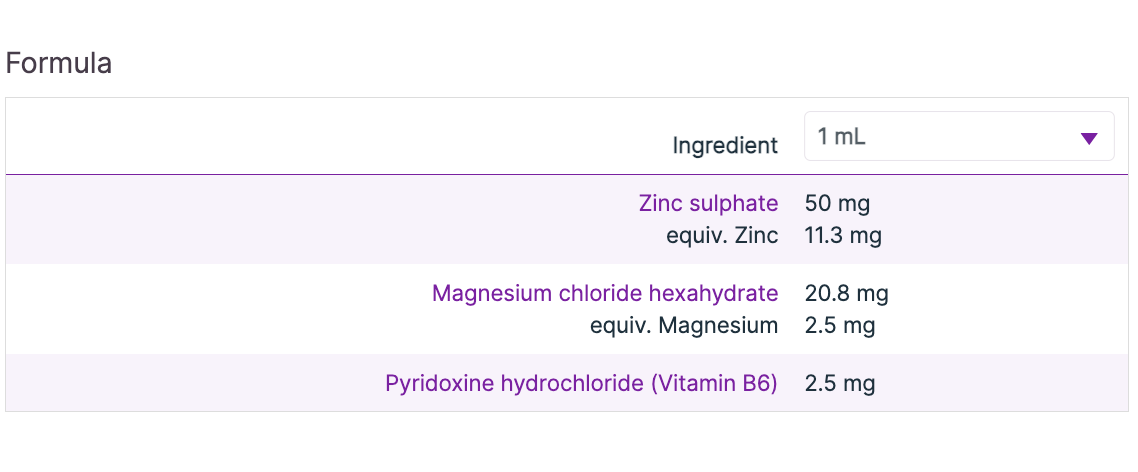1138x472 pixels.
Task: Select the 11.3 mg zinc equivalent value
Action: 842,236
